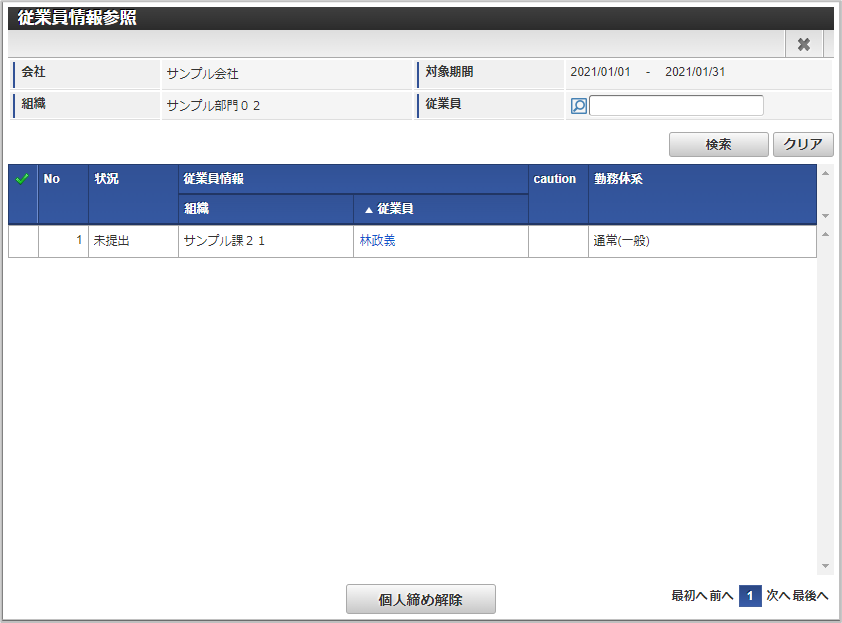Click table body scrollbar down arrow
The width and height of the screenshot is (842, 623).
(825, 566)
